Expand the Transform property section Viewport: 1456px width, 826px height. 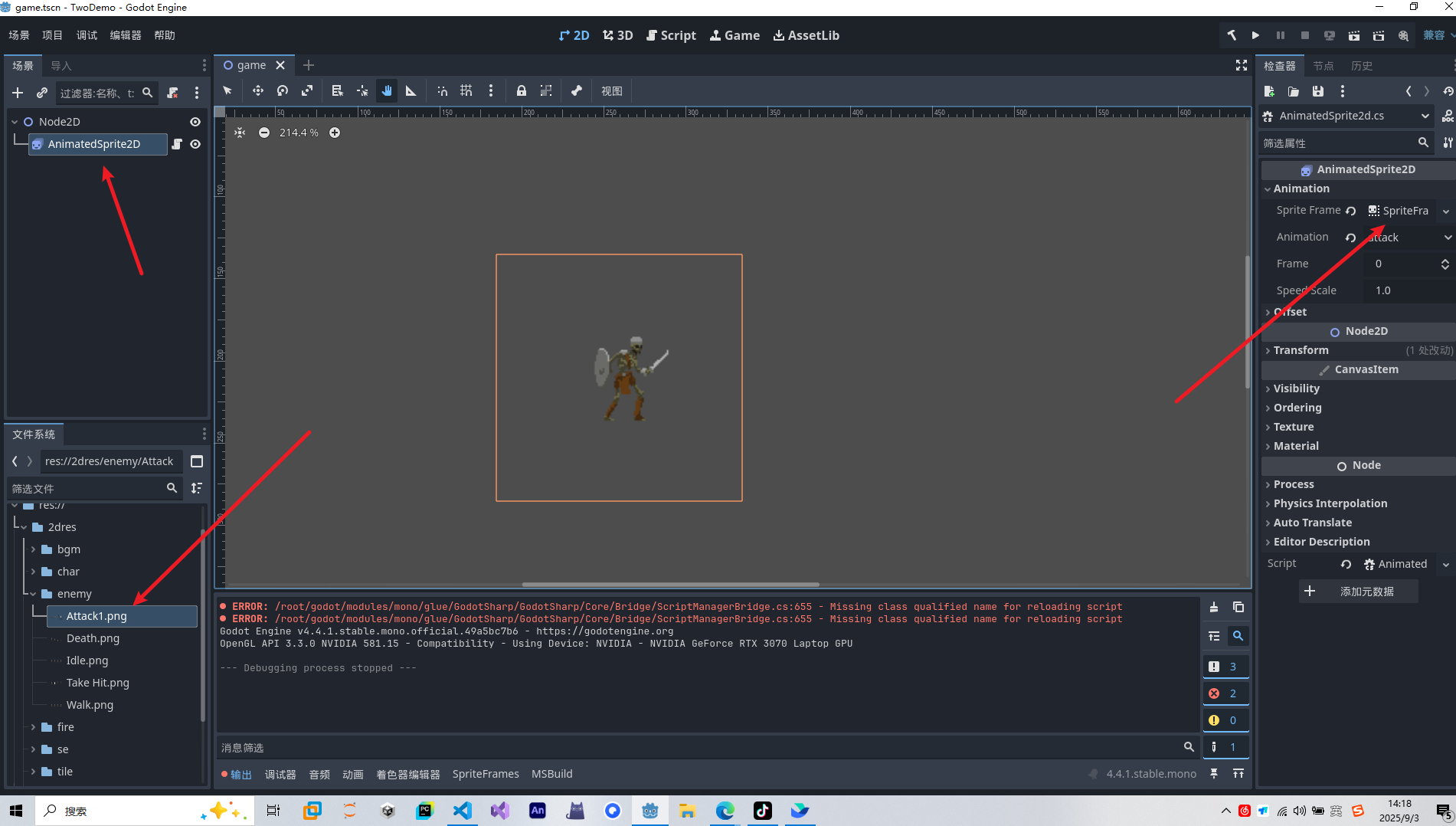1301,350
